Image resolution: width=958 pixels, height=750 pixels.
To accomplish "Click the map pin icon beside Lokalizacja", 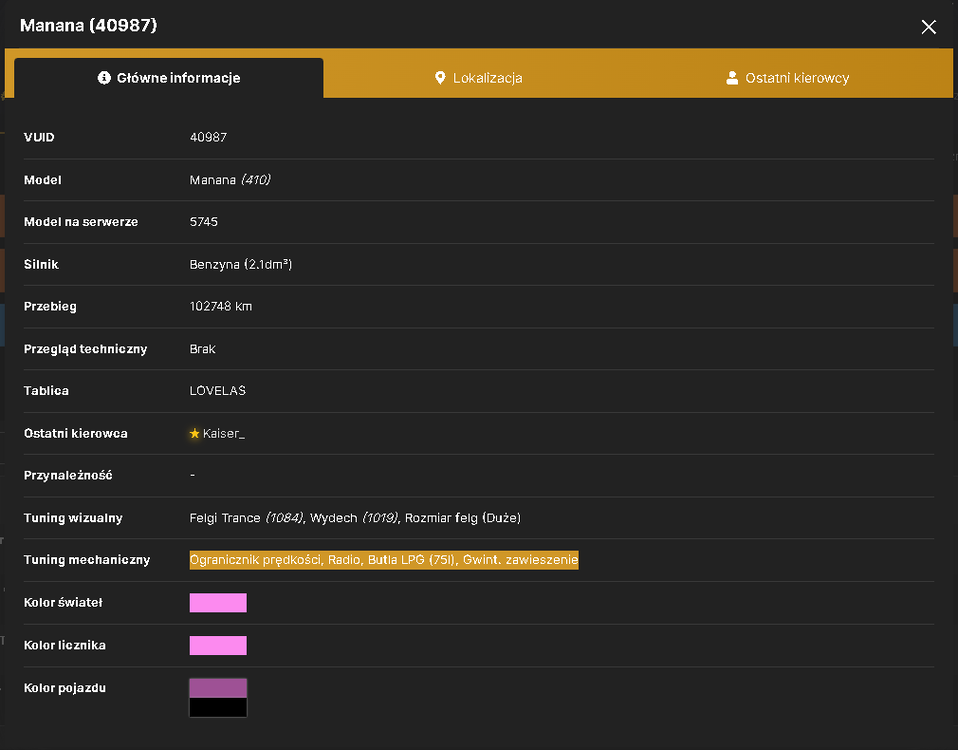I will point(440,78).
